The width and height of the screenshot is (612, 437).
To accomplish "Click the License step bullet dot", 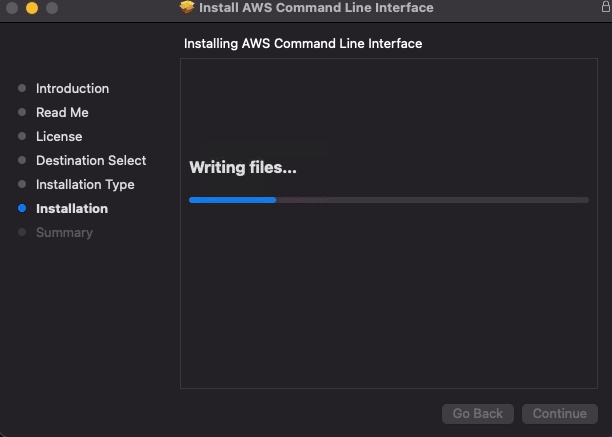I will 22,136.
